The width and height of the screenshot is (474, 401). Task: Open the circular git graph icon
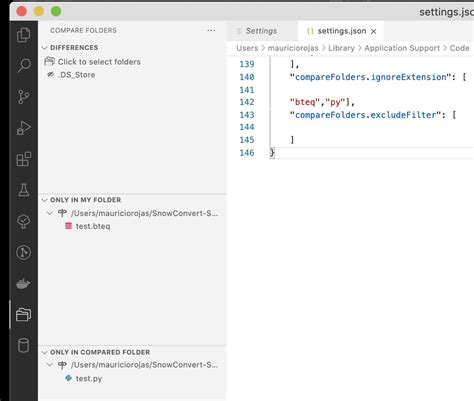coord(23,252)
